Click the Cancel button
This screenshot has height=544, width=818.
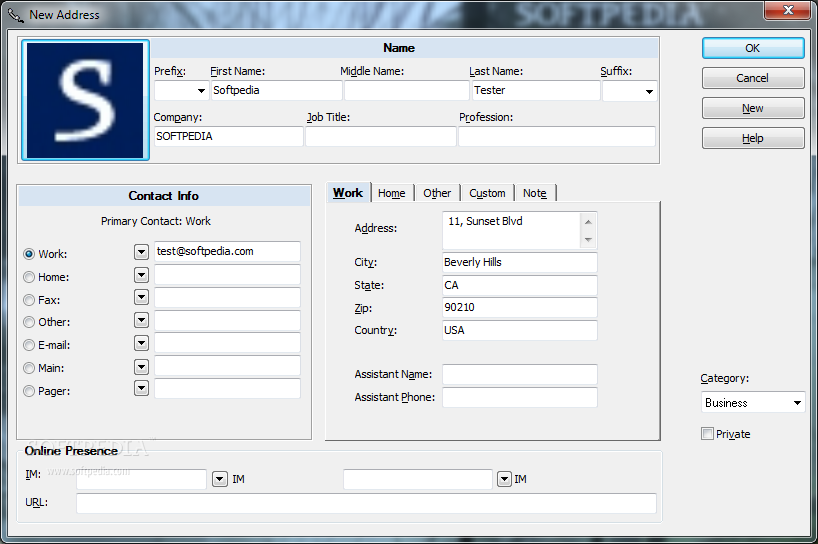tap(753, 78)
